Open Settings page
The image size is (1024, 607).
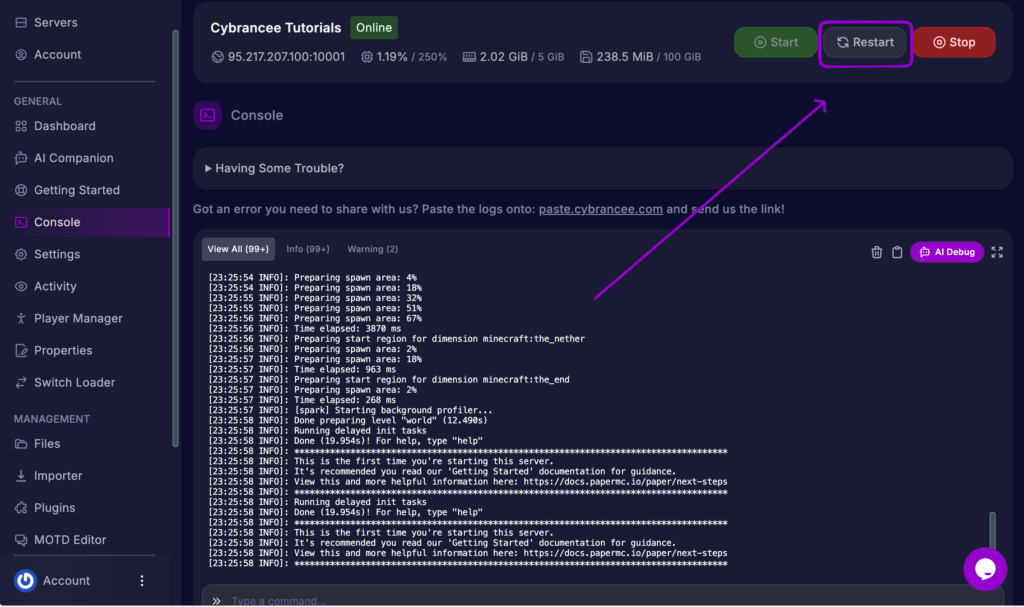coord(57,254)
